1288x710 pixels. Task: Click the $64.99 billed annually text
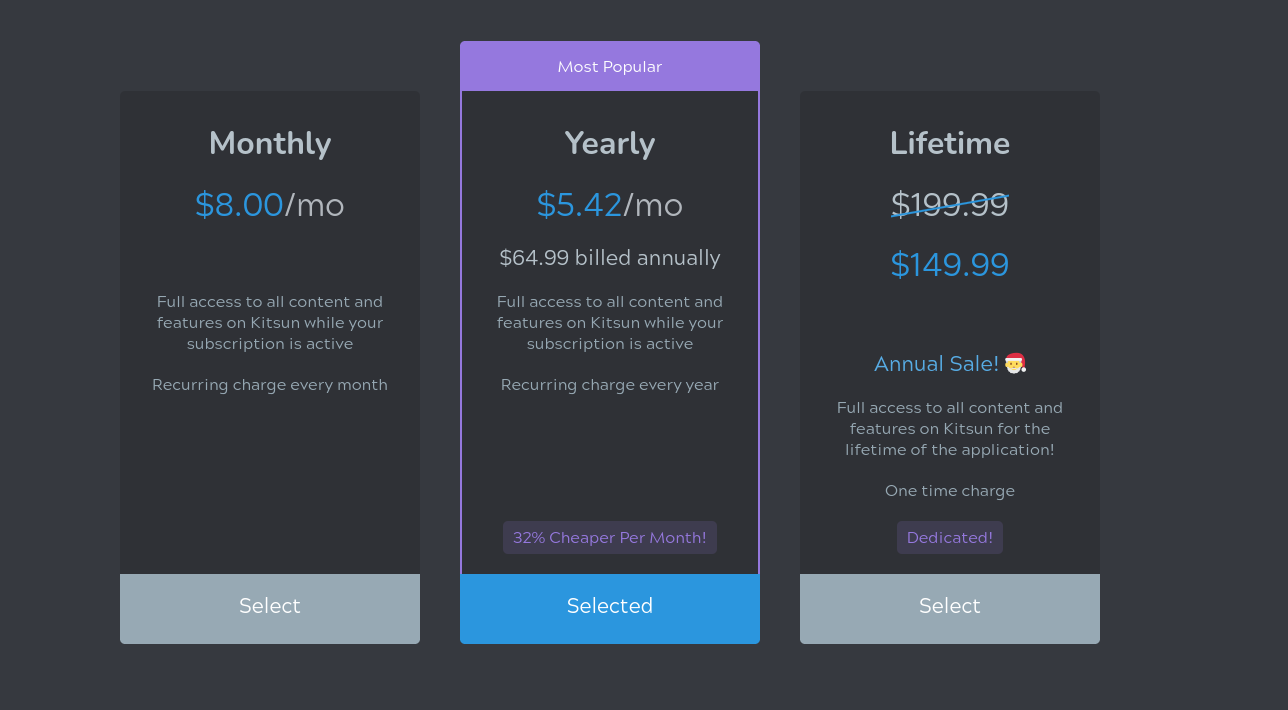point(610,258)
